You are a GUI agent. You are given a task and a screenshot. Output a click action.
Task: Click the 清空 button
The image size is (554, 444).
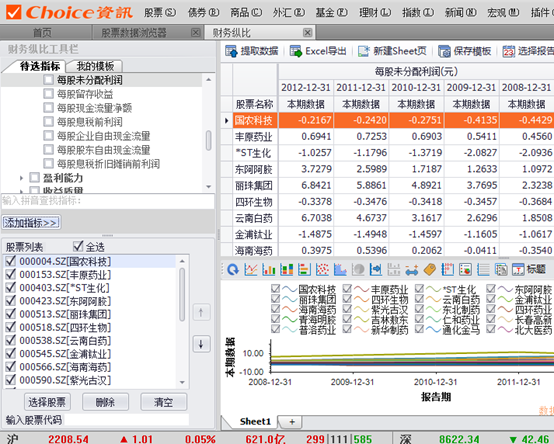(x=164, y=402)
